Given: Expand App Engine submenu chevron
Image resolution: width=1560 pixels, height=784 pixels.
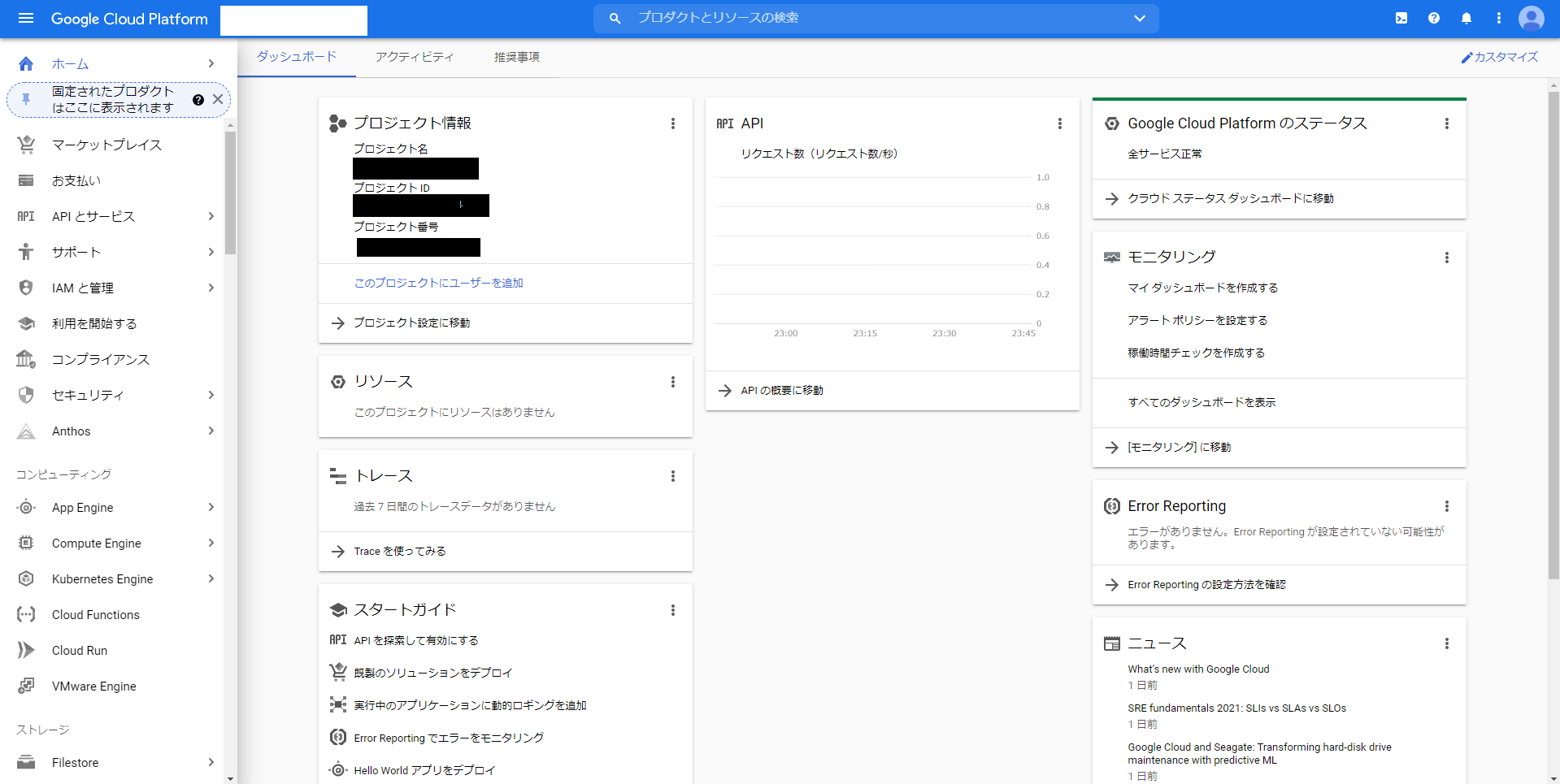Looking at the screenshot, I should click(211, 507).
